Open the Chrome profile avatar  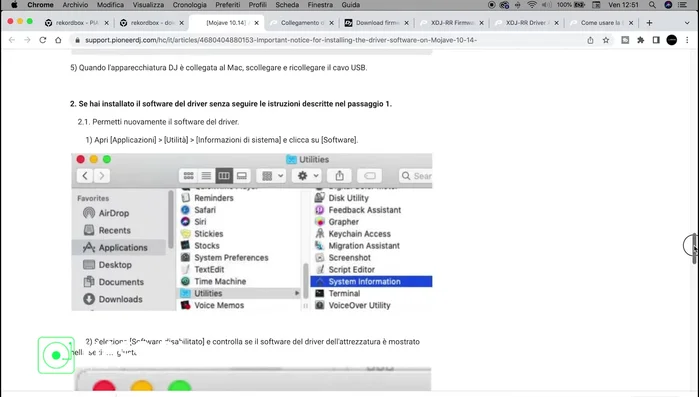(x=672, y=40)
